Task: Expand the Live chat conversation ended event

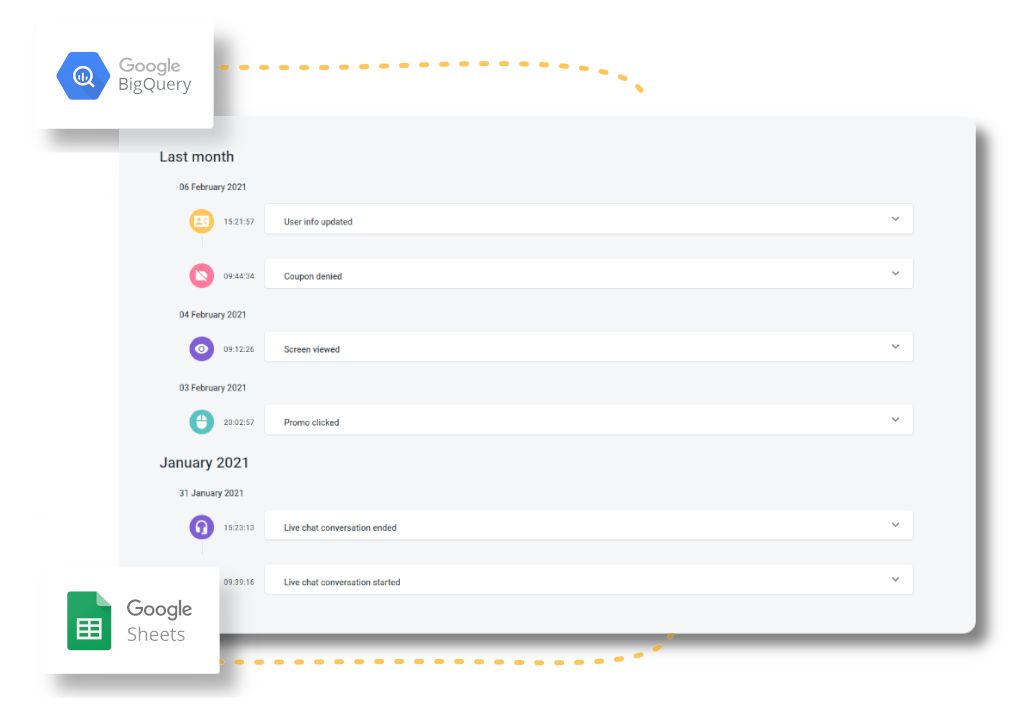Action: [x=897, y=524]
